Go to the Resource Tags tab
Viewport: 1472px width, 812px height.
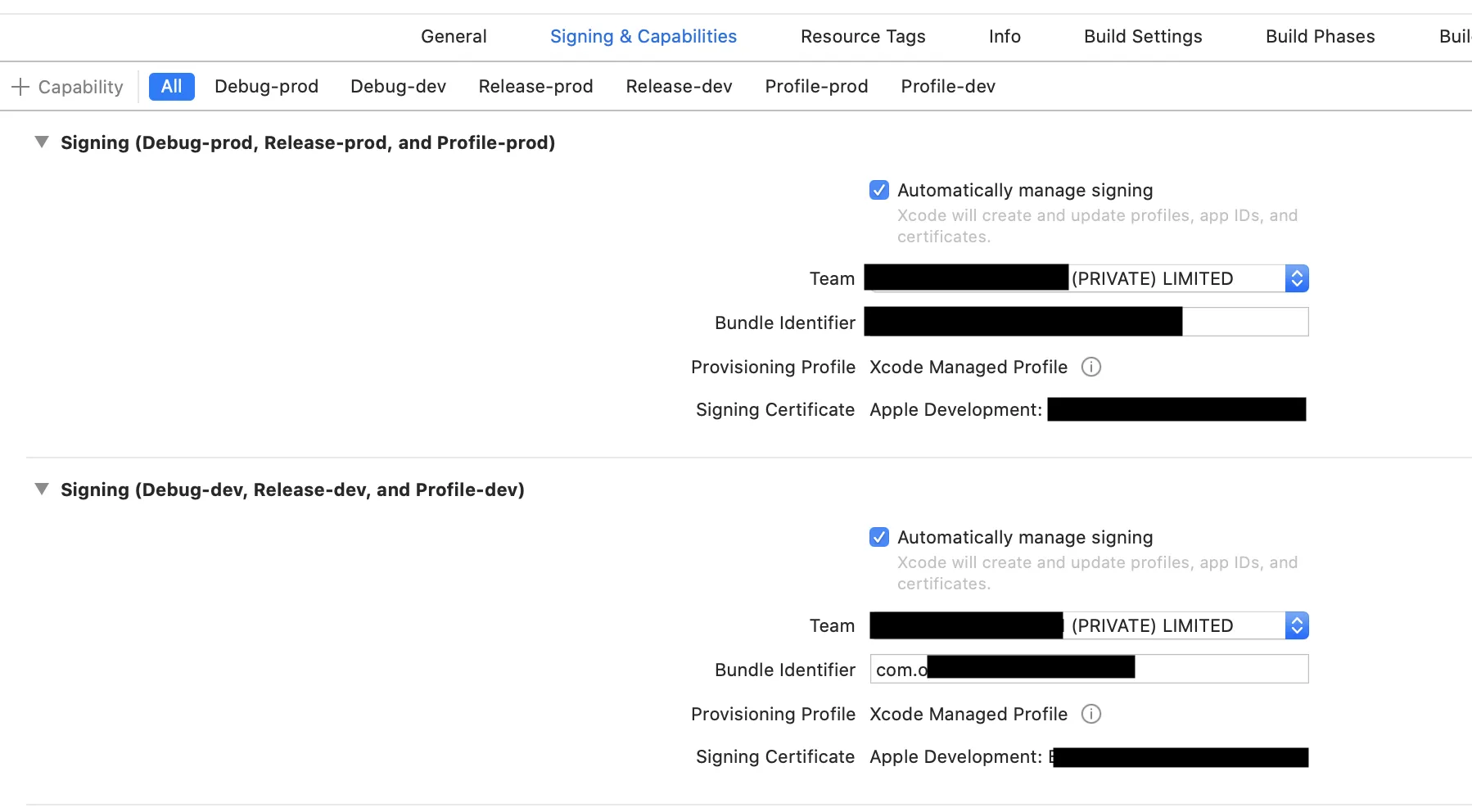[863, 37]
